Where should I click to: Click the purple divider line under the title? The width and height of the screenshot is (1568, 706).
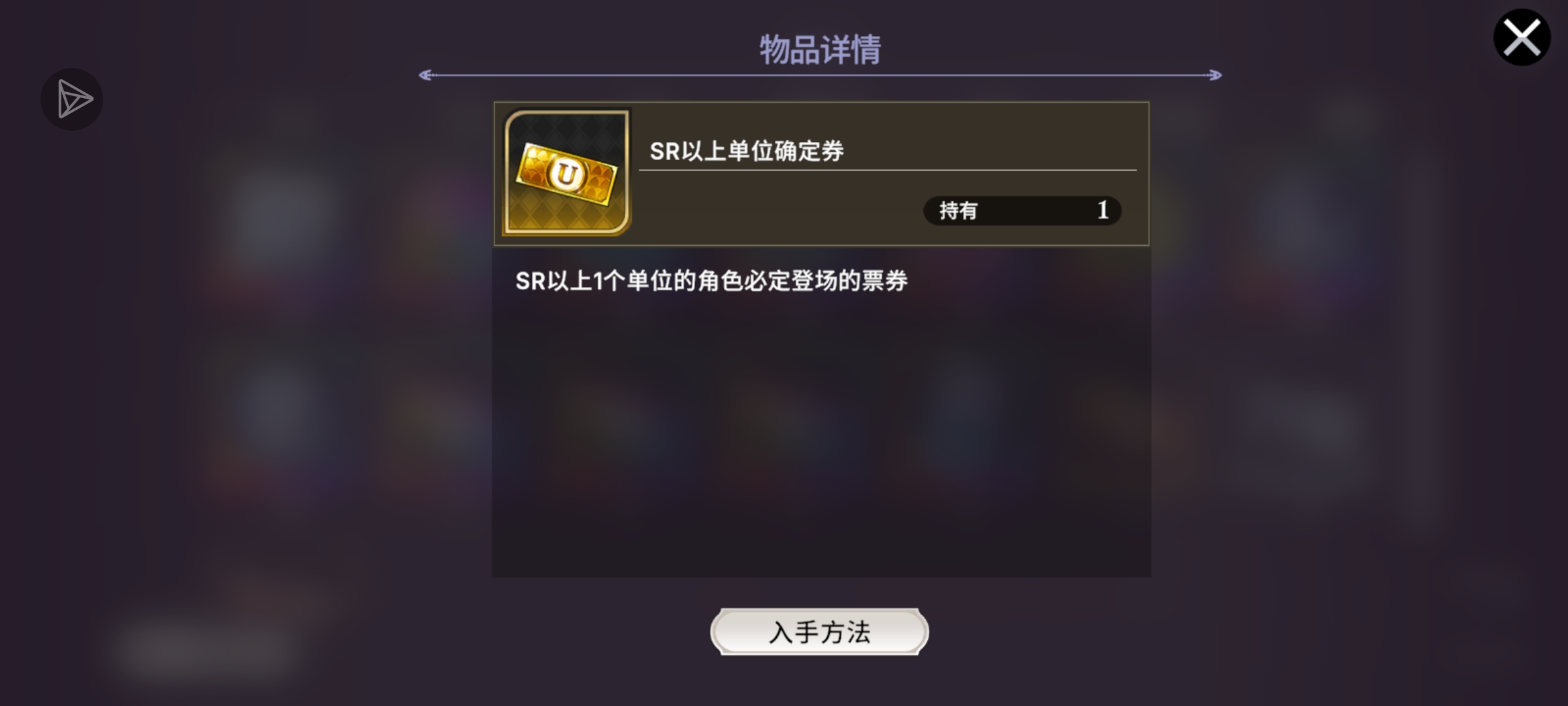click(820, 75)
